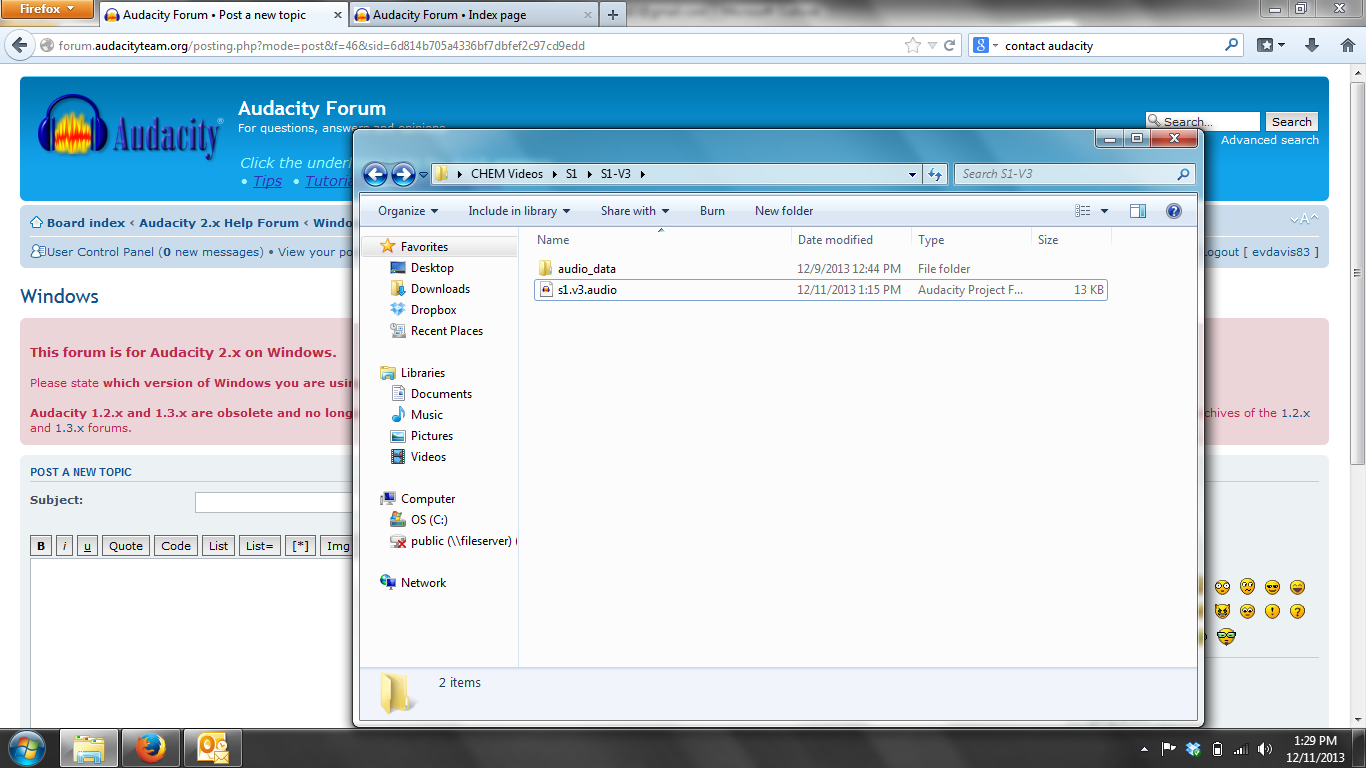Toggle the preview pane icon
The width and height of the screenshot is (1366, 768).
pos(1138,211)
